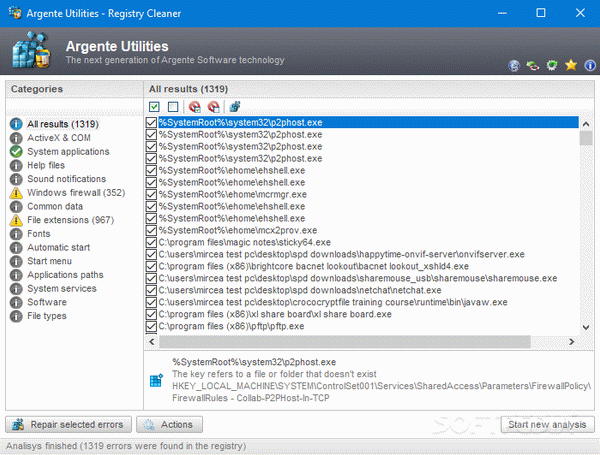
Task: Click the vertical scrollbar thumb
Action: (586, 138)
